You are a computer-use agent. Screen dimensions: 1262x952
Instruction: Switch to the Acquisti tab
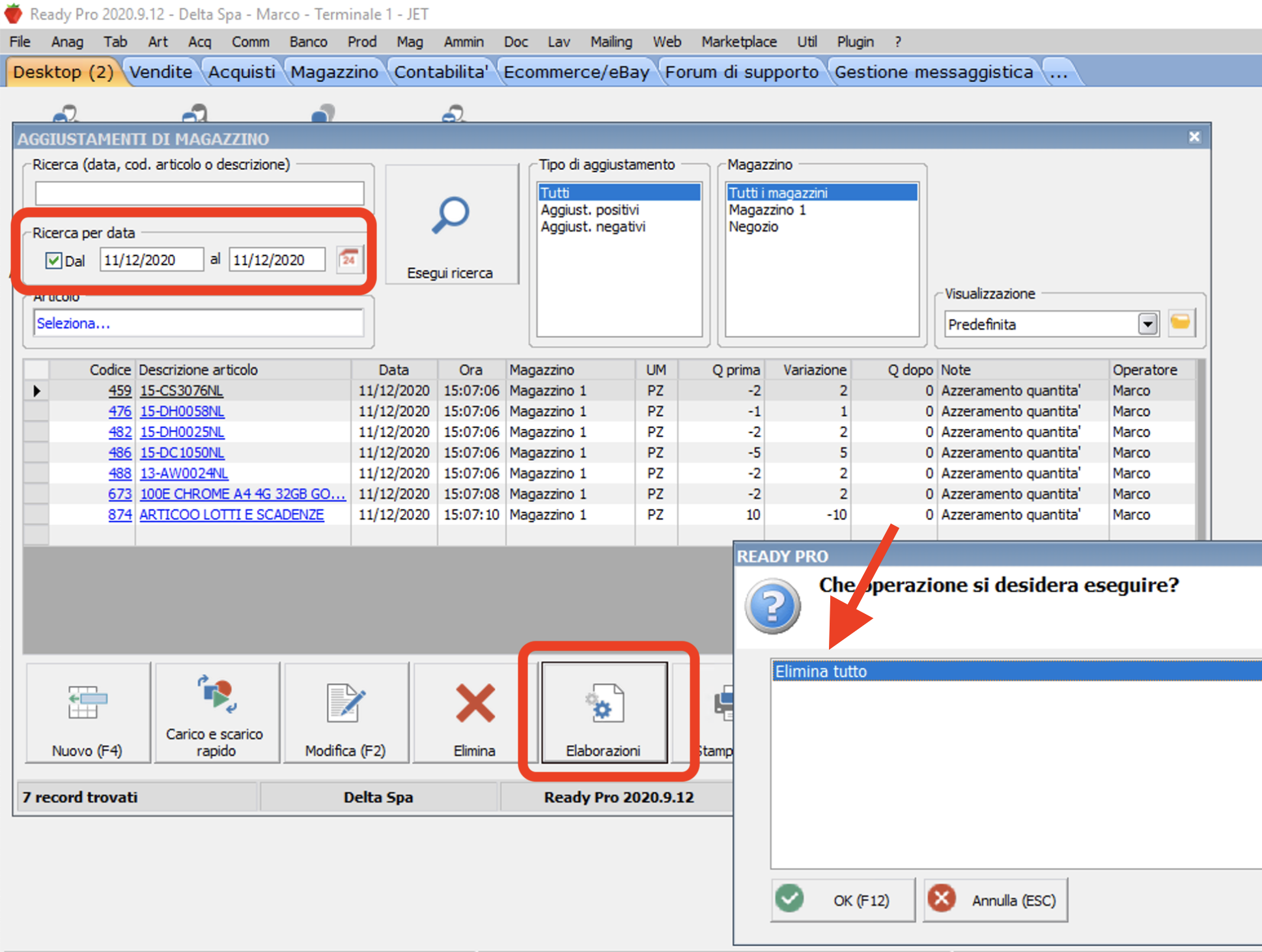[242, 72]
